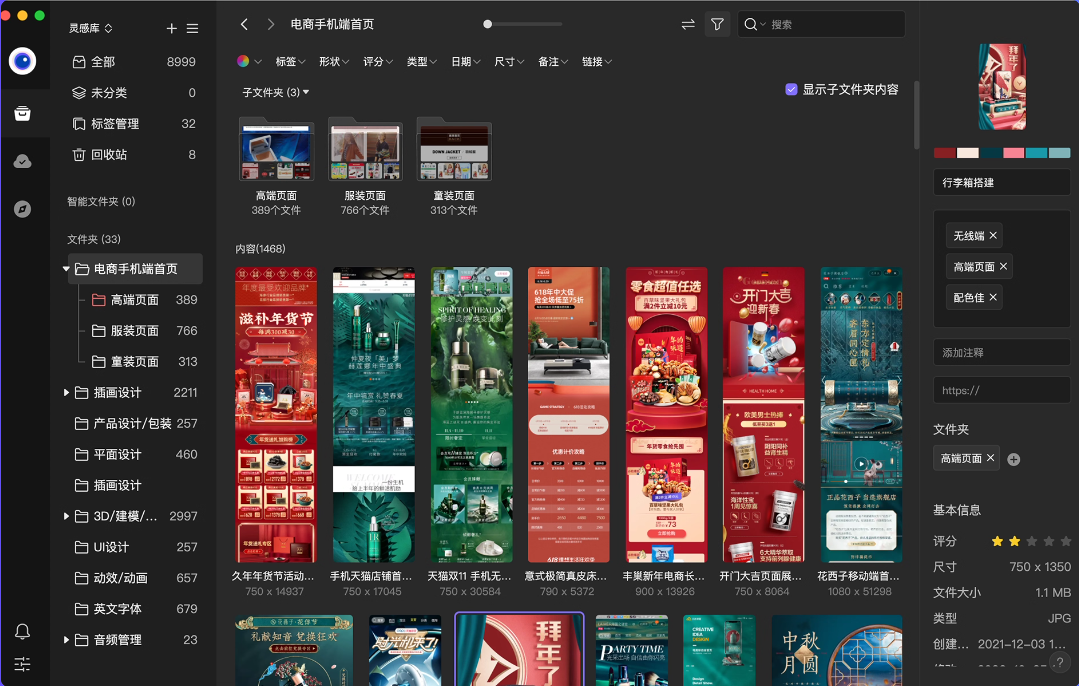Image resolution: width=1079 pixels, height=686 pixels.
Task: Collapse the 电商手机端首页 folder tree
Action: (x=66, y=269)
